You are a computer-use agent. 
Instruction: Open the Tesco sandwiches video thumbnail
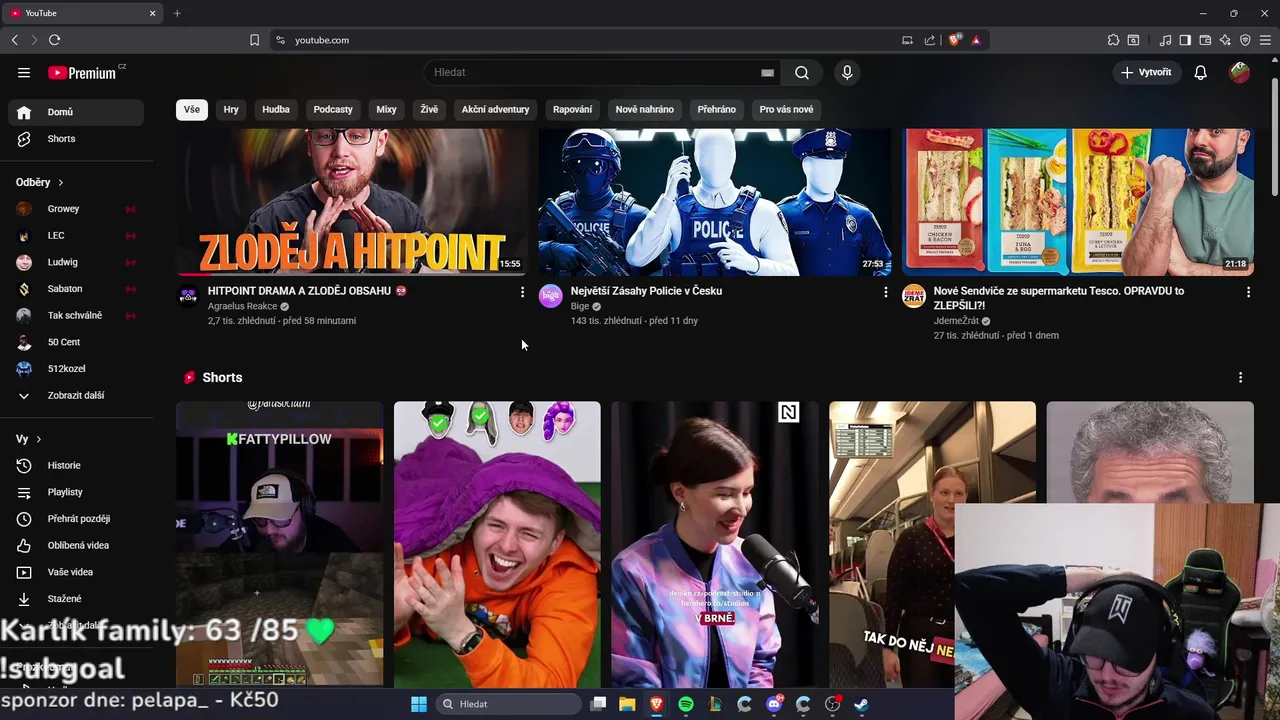tap(1078, 201)
